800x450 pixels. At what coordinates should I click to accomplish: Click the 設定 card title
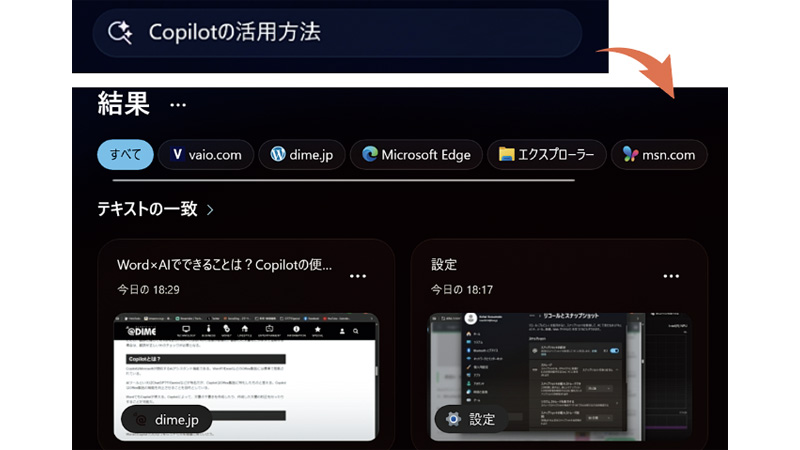(x=444, y=265)
